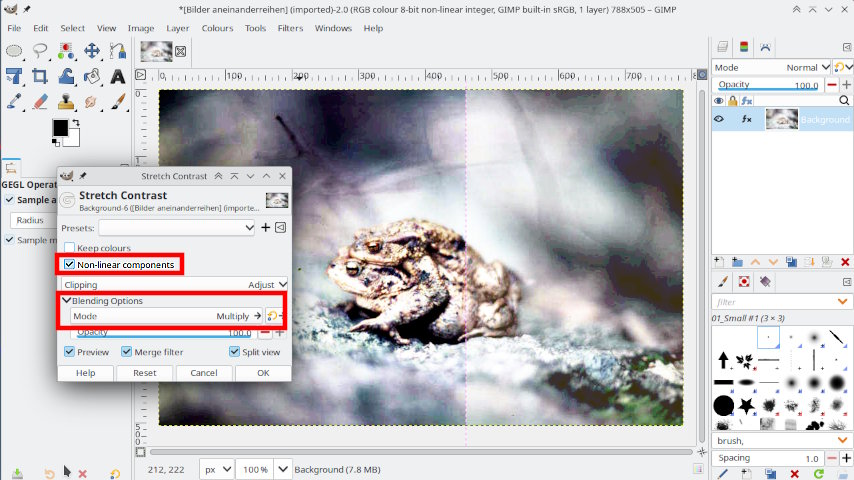
Task: Swap foreground and background colours
Action: pyautogui.click(x=76, y=123)
